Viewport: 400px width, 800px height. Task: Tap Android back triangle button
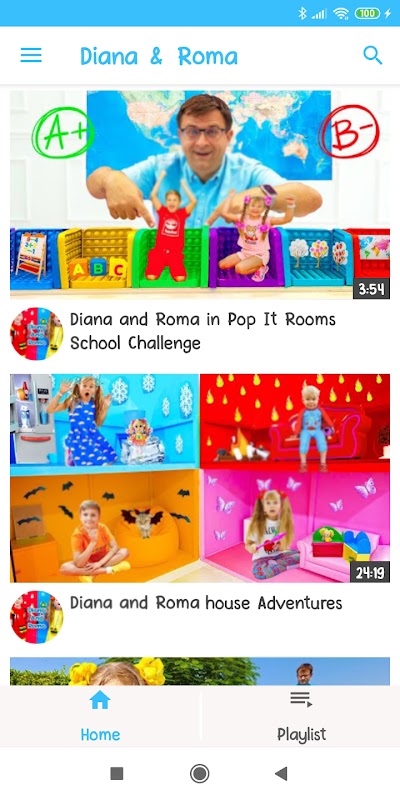pos(281,773)
